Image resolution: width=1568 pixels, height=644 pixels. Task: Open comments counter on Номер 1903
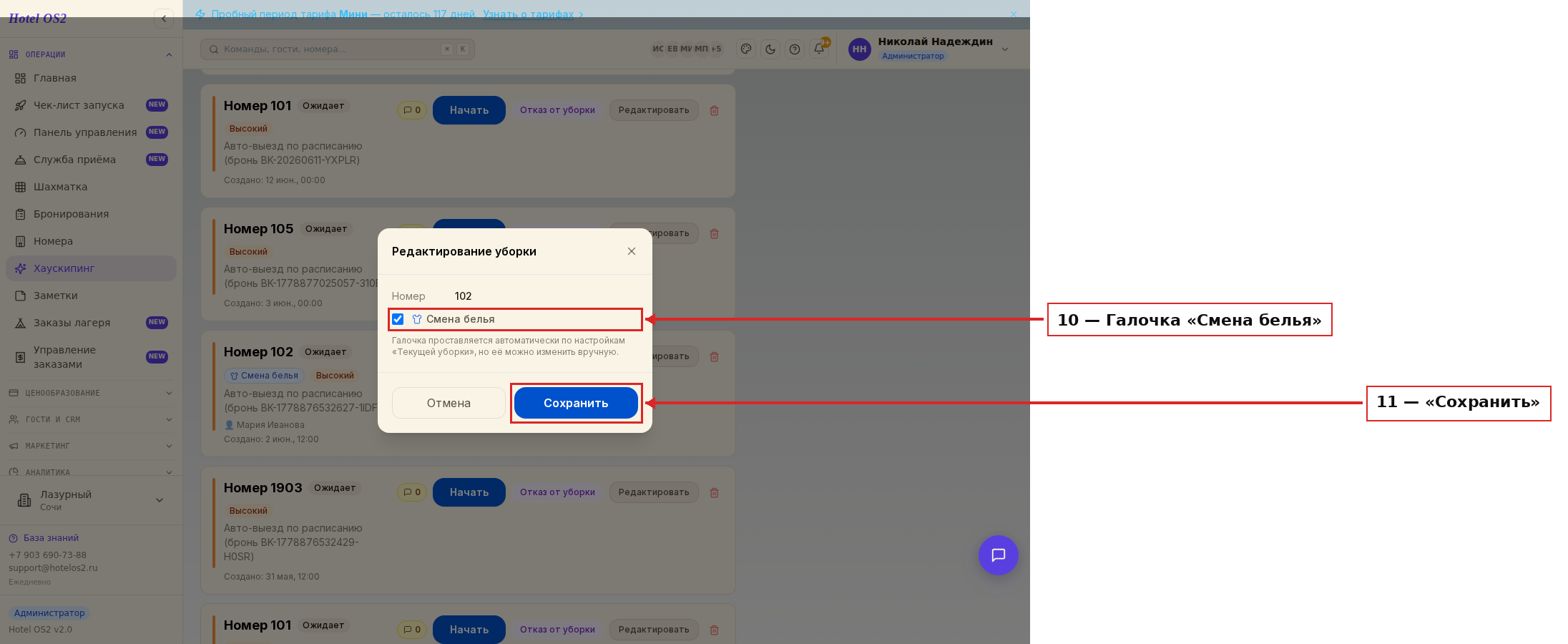[x=412, y=492]
